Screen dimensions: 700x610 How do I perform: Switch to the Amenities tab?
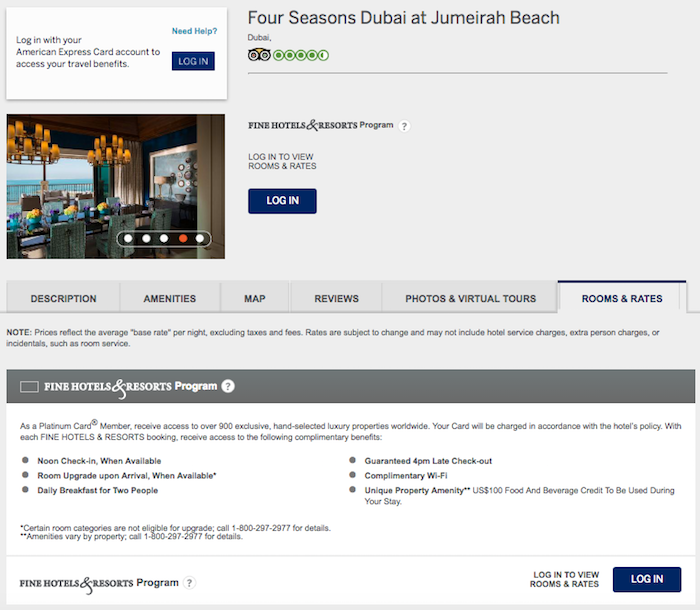tap(170, 298)
